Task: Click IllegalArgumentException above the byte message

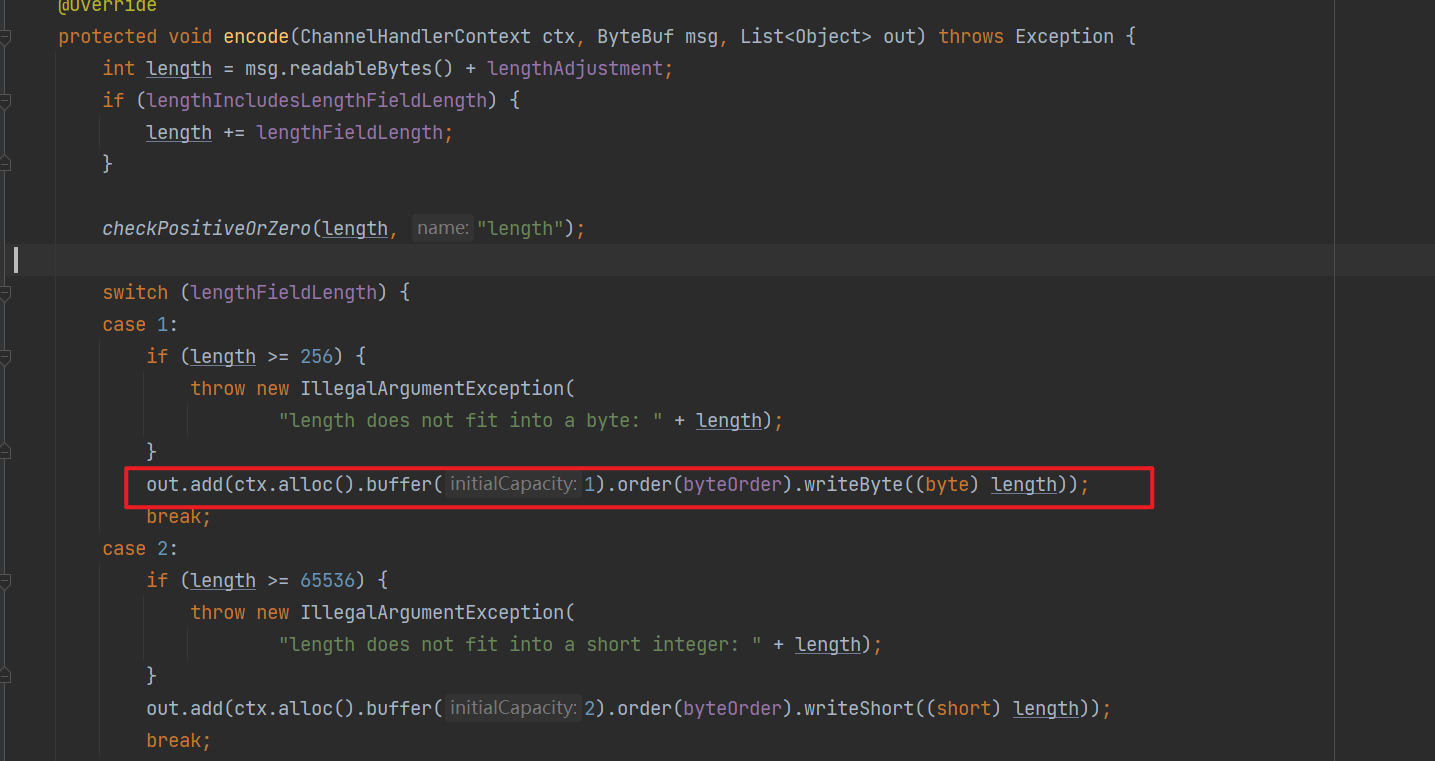Action: pos(432,389)
